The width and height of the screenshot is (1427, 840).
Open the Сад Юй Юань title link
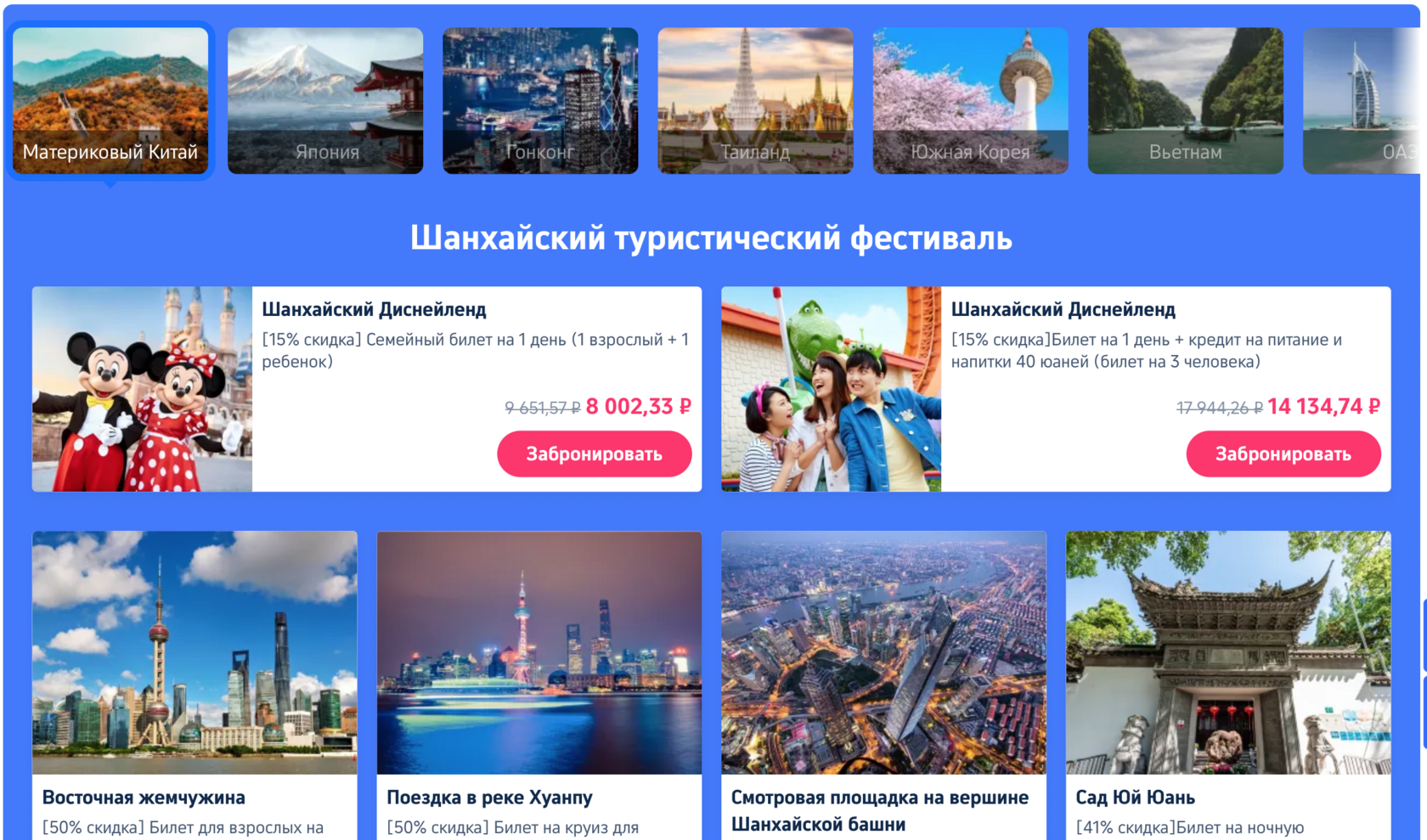[1135, 798]
